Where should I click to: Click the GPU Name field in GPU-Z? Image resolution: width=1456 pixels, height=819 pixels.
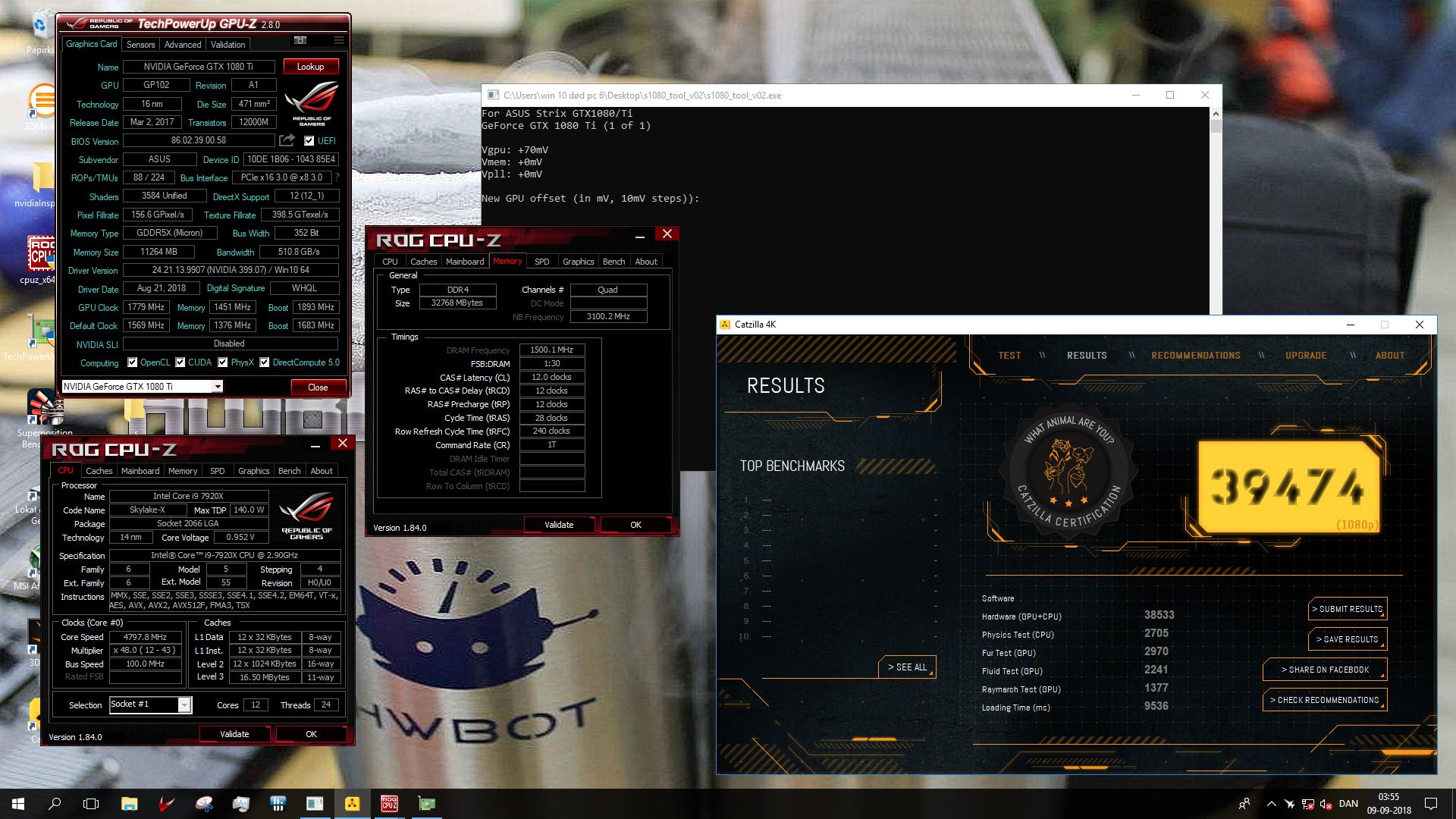pos(199,67)
